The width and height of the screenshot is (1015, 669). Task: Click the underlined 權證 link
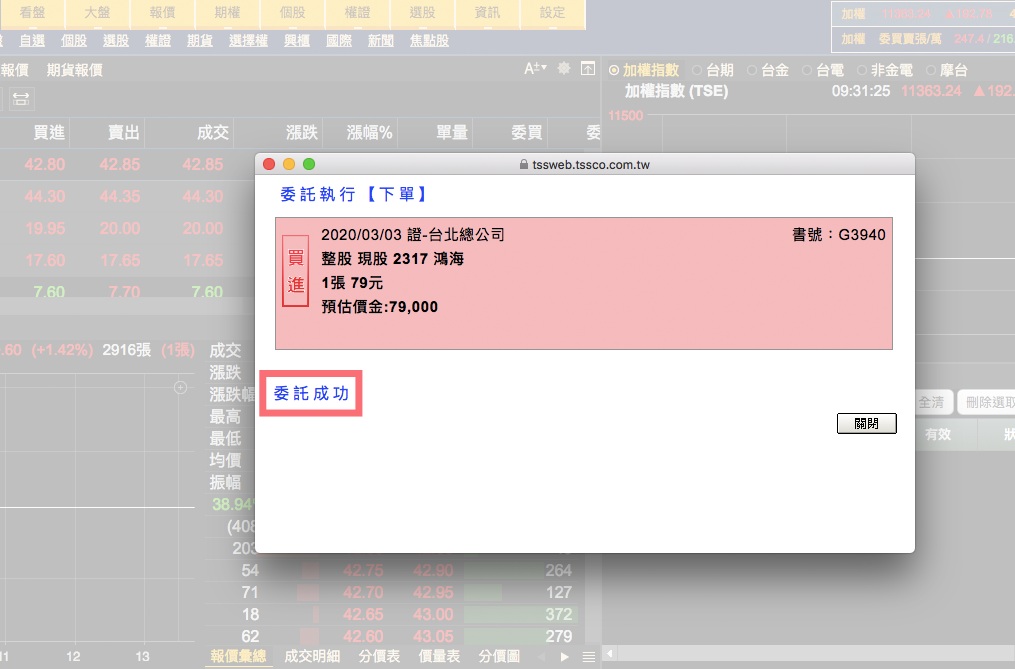click(158, 41)
